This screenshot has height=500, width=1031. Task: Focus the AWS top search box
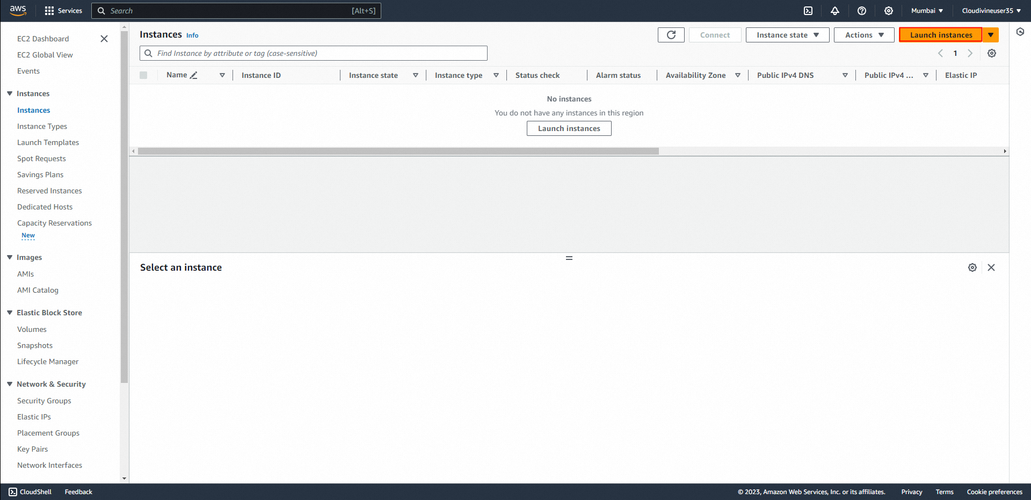click(x=236, y=11)
